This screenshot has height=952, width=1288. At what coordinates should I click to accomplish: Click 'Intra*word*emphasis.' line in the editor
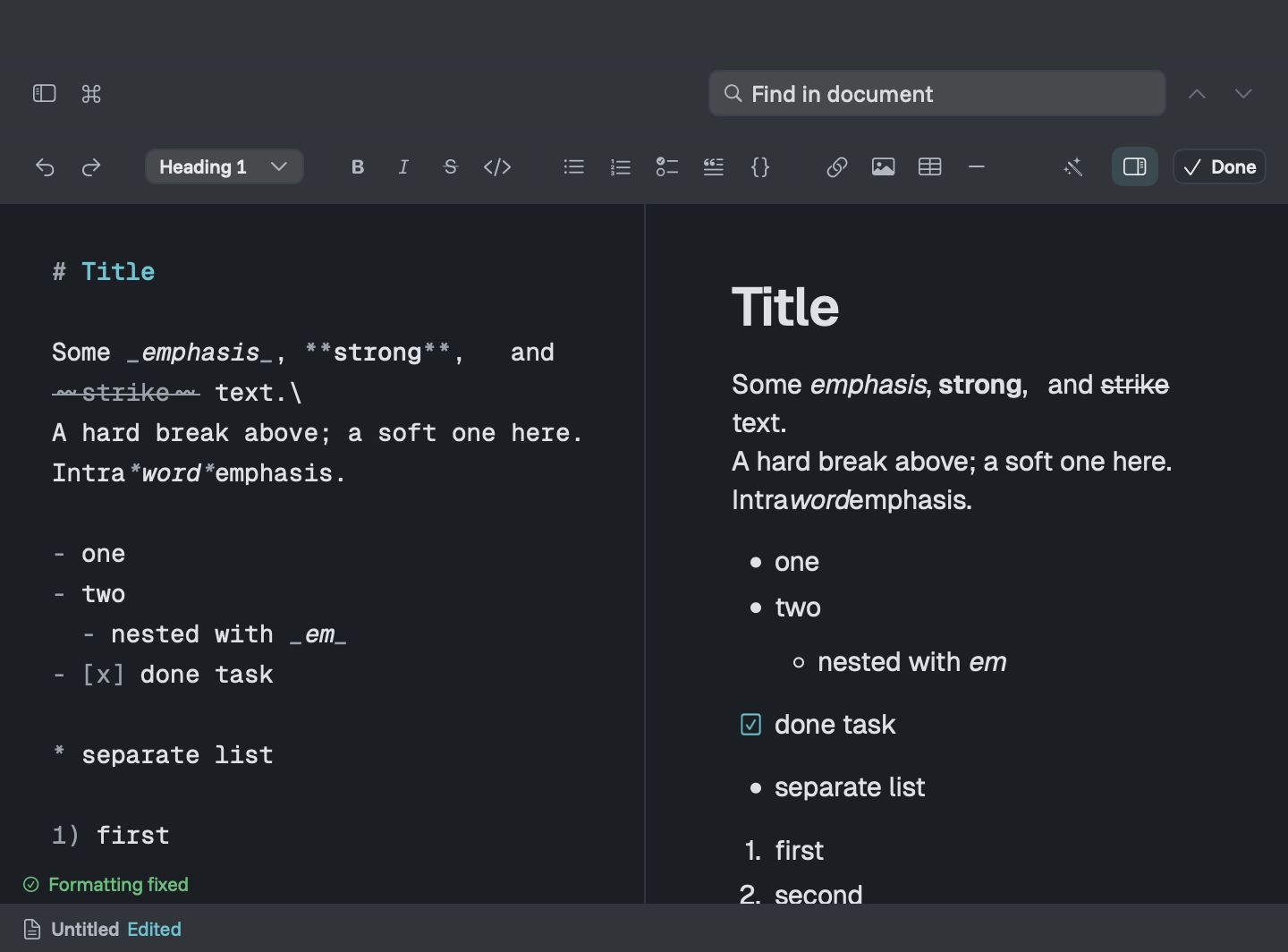click(199, 473)
